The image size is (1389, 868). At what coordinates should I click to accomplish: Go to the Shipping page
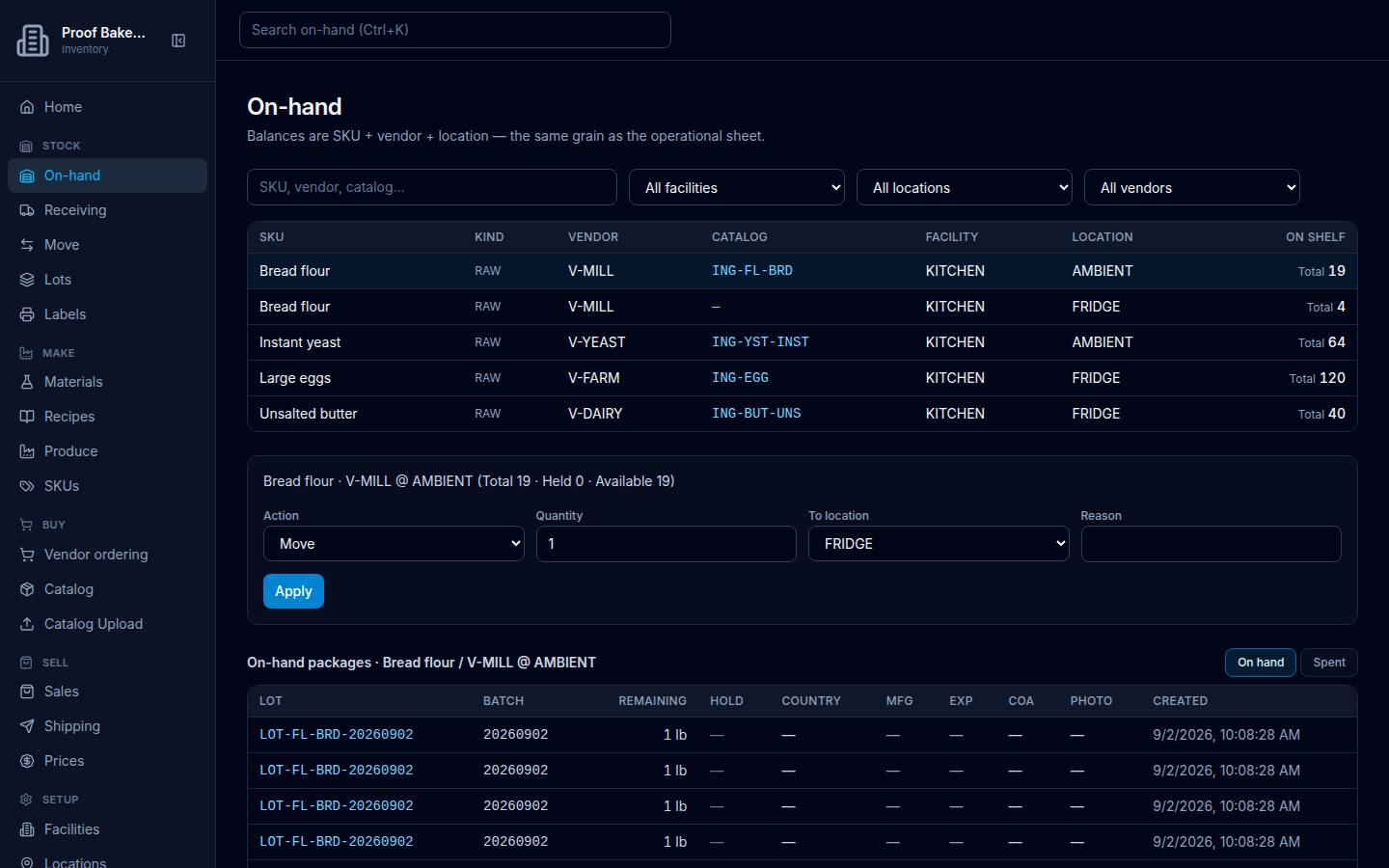click(107, 726)
